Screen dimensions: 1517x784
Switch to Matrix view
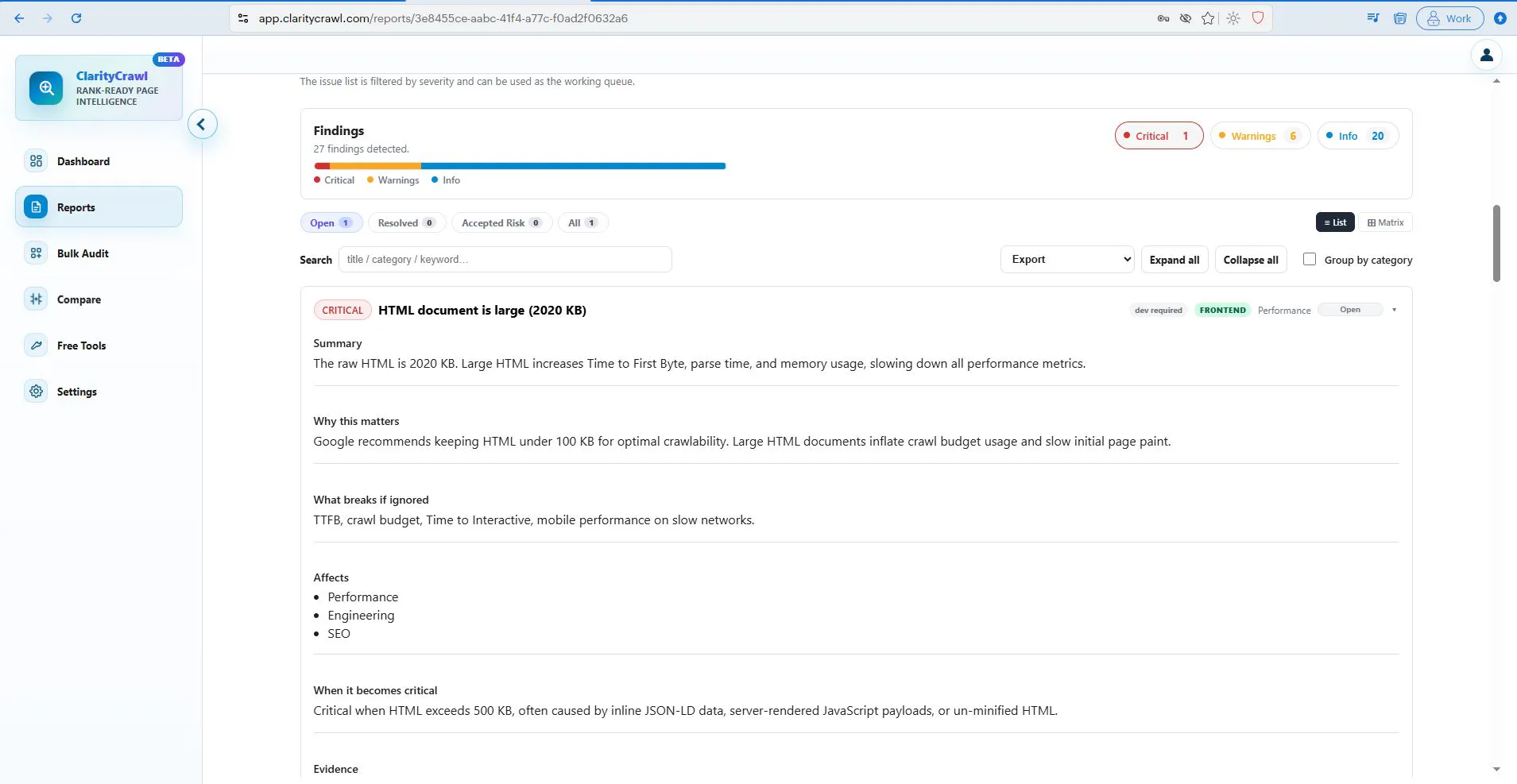(1385, 222)
